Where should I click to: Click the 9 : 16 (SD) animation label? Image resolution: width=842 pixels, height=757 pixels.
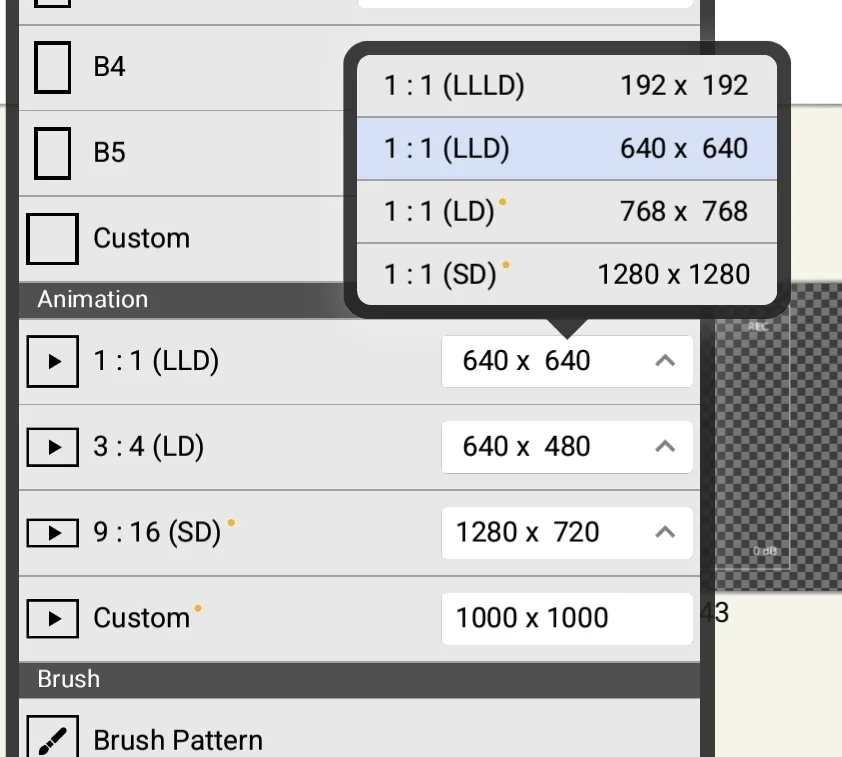[x=157, y=532]
